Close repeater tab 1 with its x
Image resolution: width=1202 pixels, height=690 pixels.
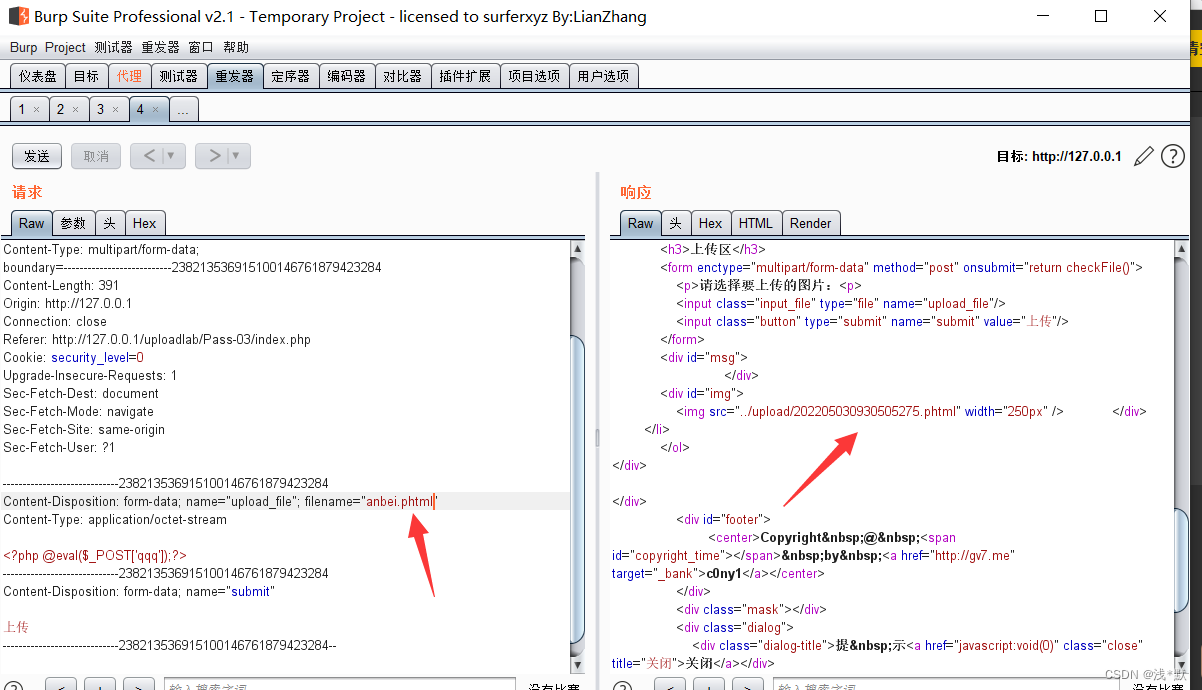(x=36, y=110)
